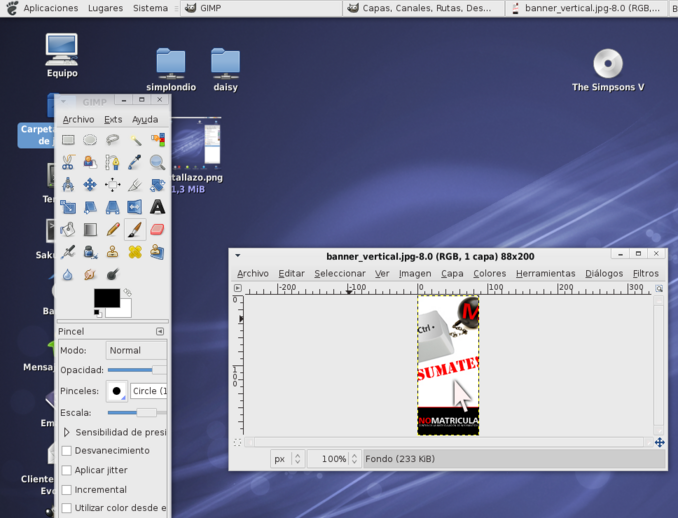Click the black foreground color swatch

pyautogui.click(x=107, y=298)
